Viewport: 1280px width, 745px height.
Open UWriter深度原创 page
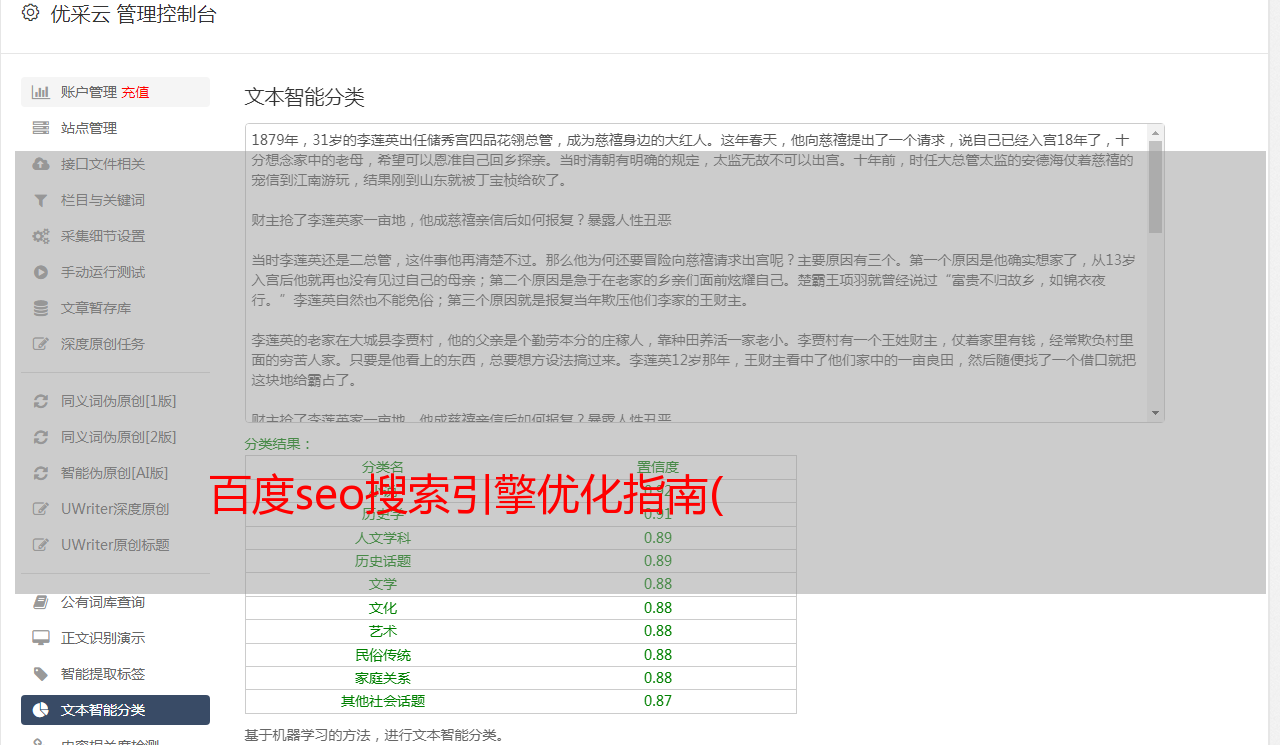(x=115, y=509)
